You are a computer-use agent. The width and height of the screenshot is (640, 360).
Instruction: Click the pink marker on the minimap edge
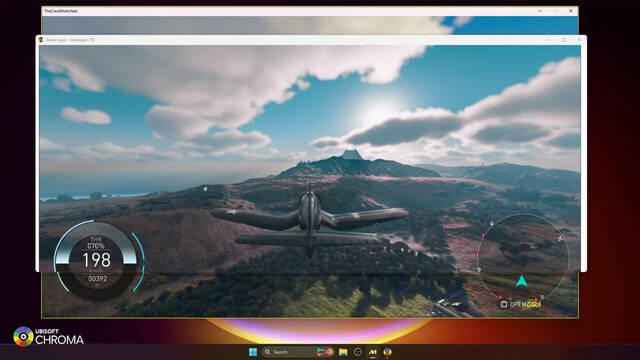(x=477, y=255)
